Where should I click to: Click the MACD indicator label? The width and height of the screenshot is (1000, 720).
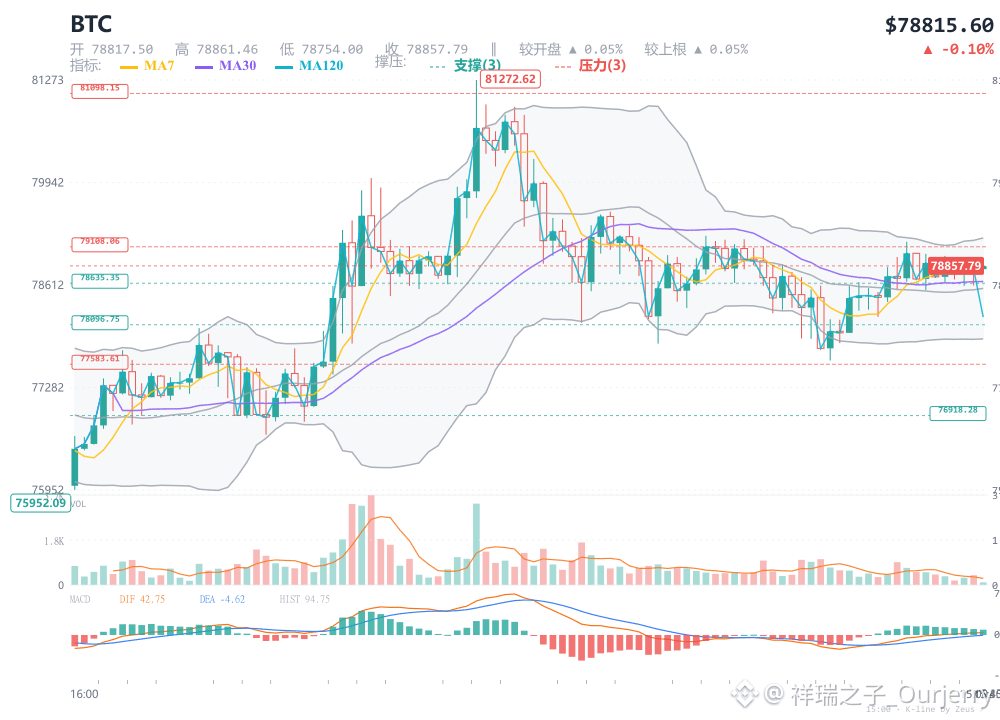pos(80,599)
